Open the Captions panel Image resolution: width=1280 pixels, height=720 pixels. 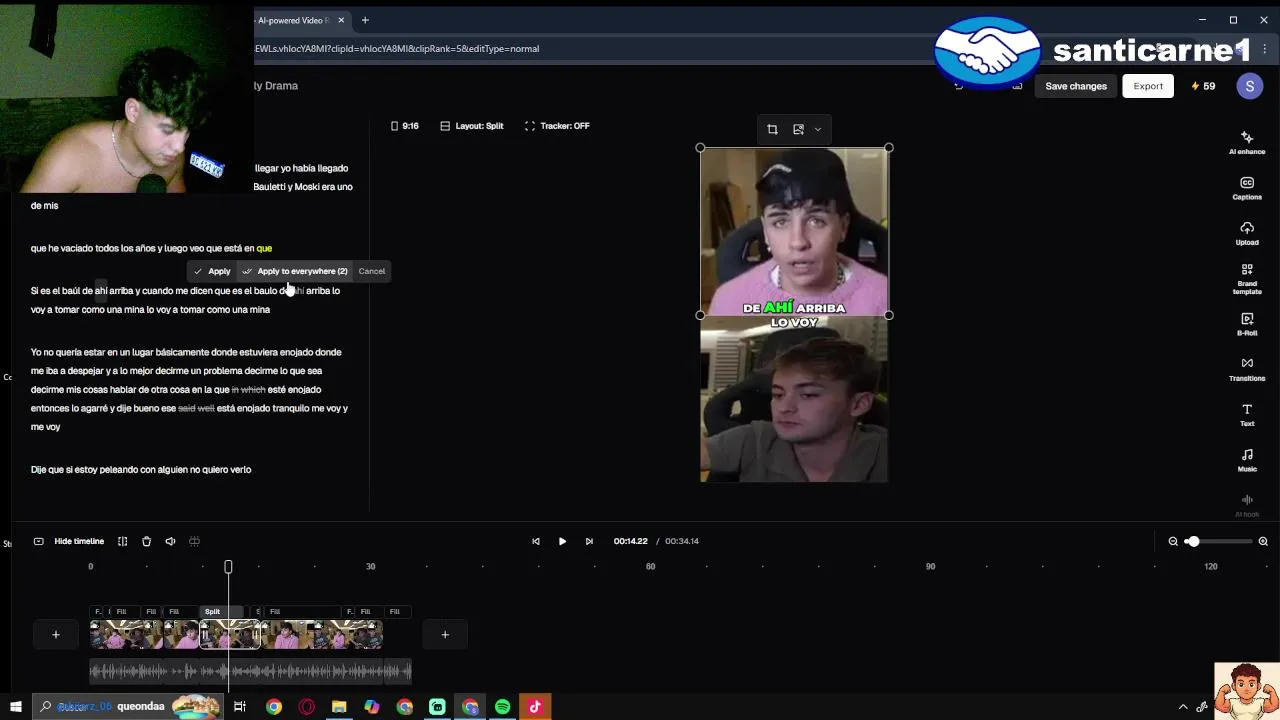tap(1247, 188)
